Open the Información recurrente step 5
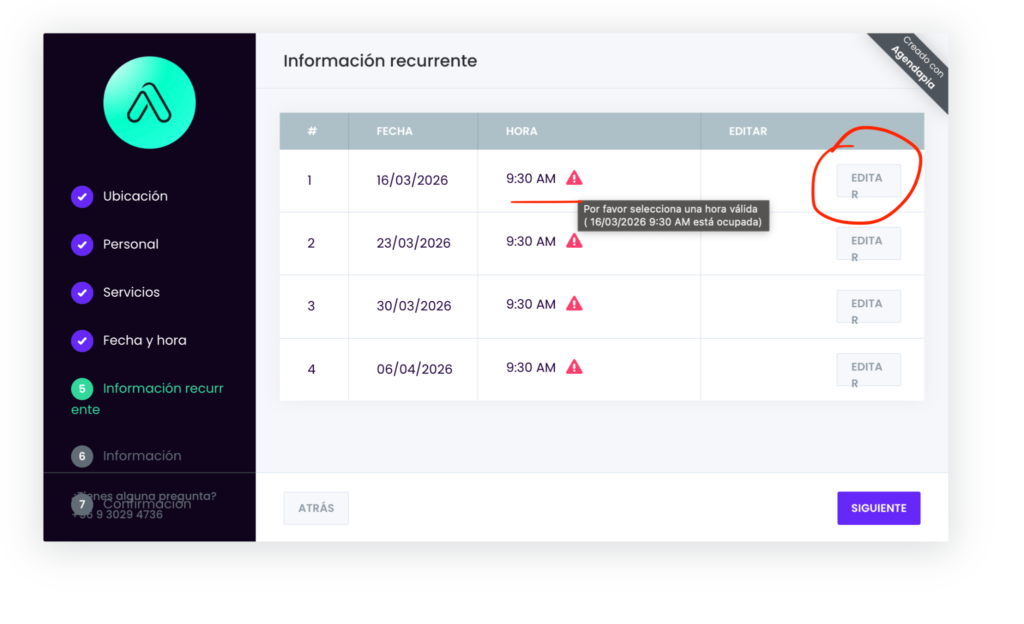The image size is (1024, 624). [150, 389]
